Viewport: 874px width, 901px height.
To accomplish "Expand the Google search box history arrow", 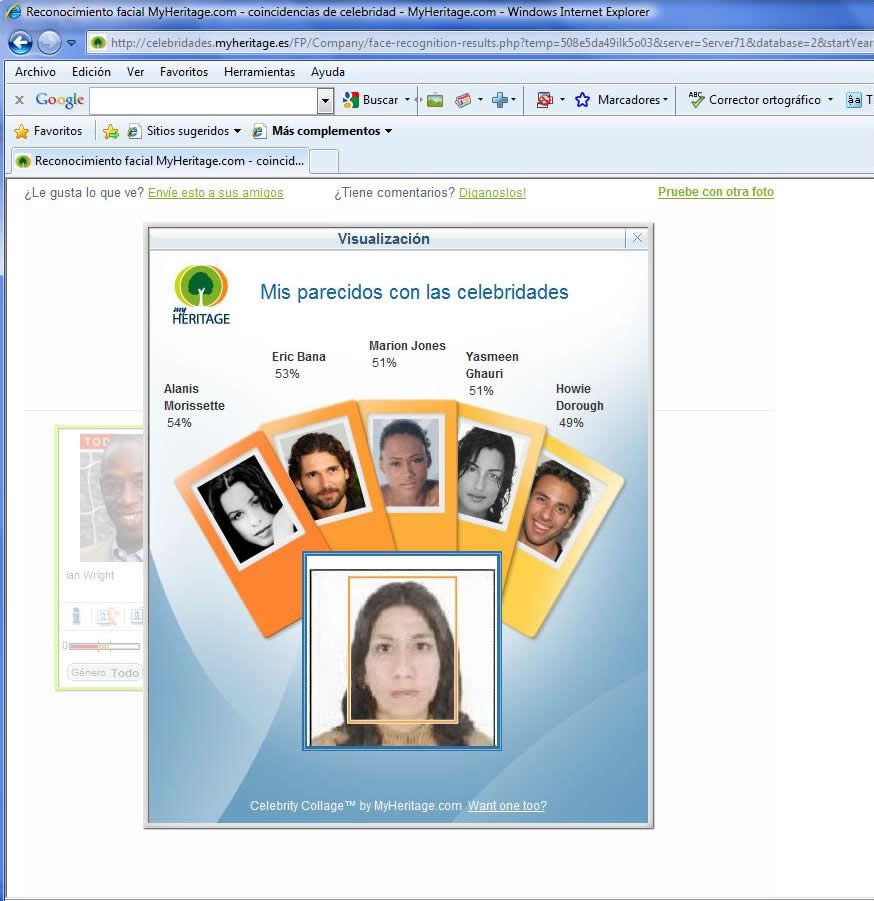I will click(325, 101).
